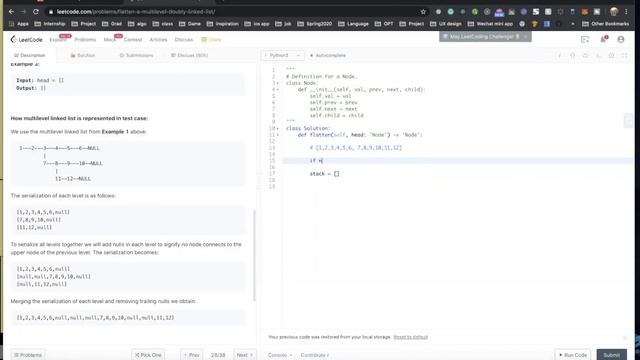Open the Explore menu item
The image size is (640, 360).
(x=58, y=40)
